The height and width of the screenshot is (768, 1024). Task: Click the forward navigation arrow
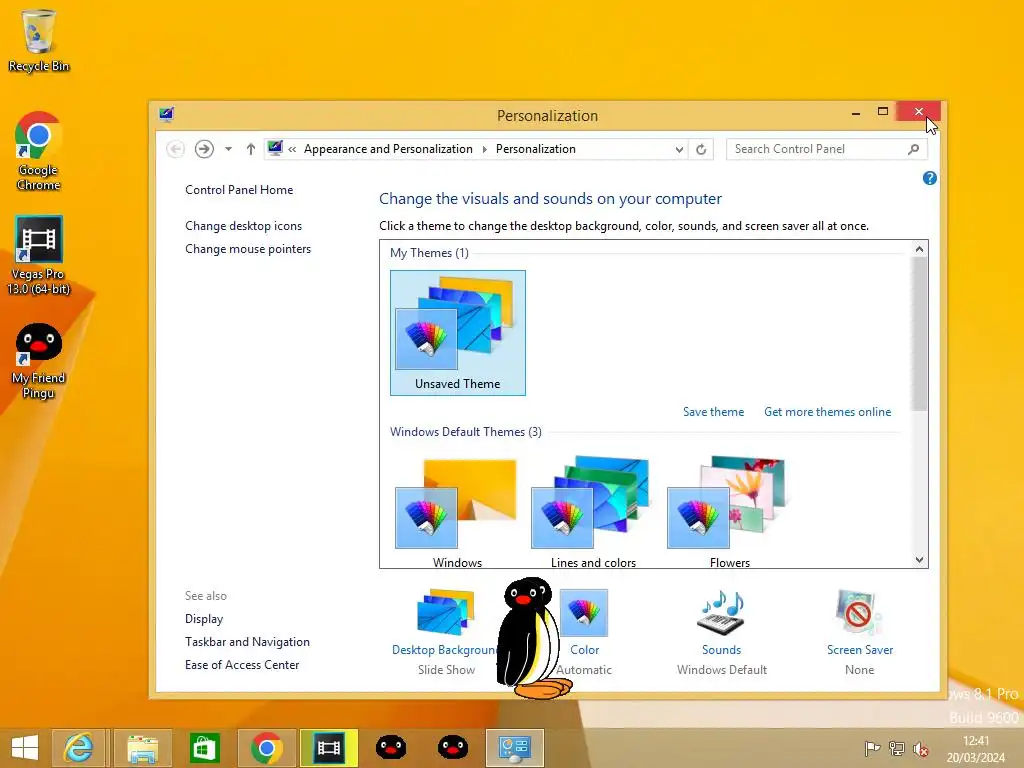tap(204, 150)
